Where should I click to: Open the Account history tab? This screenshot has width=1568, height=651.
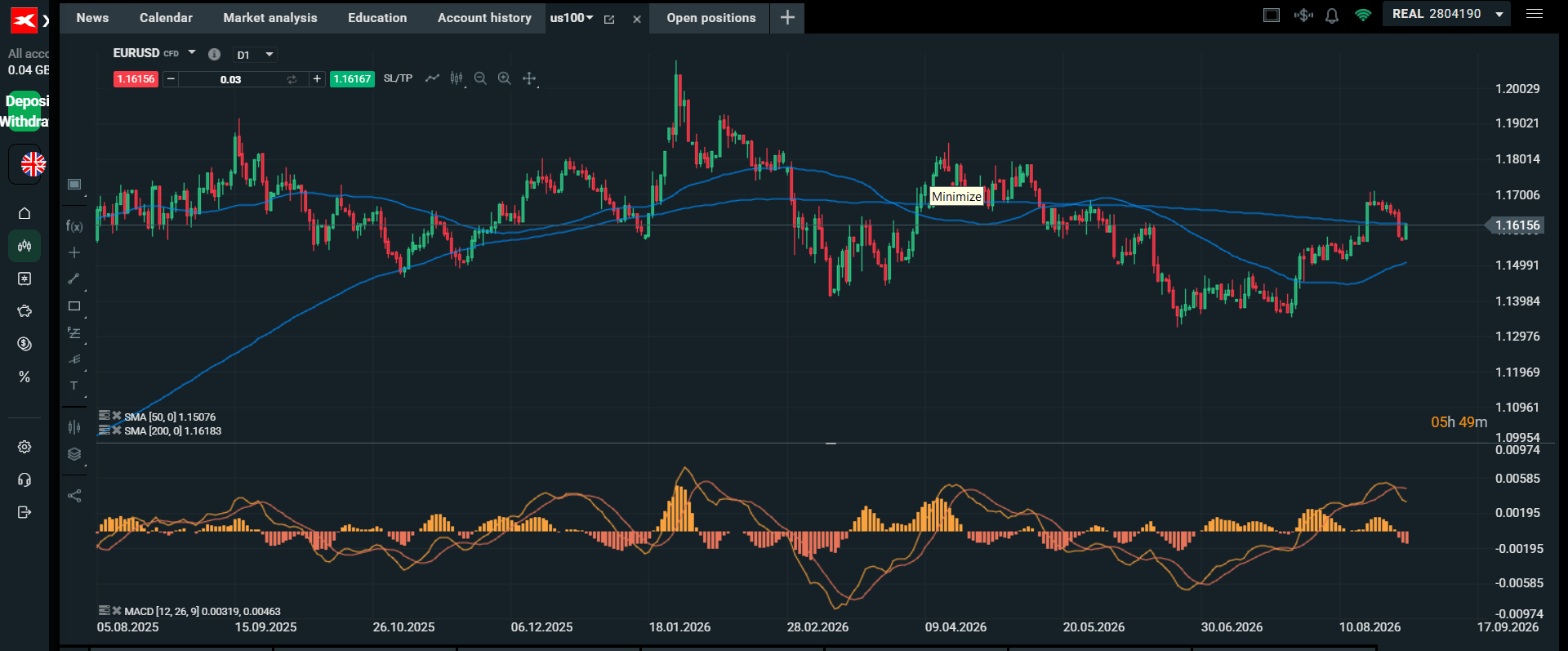484,18
